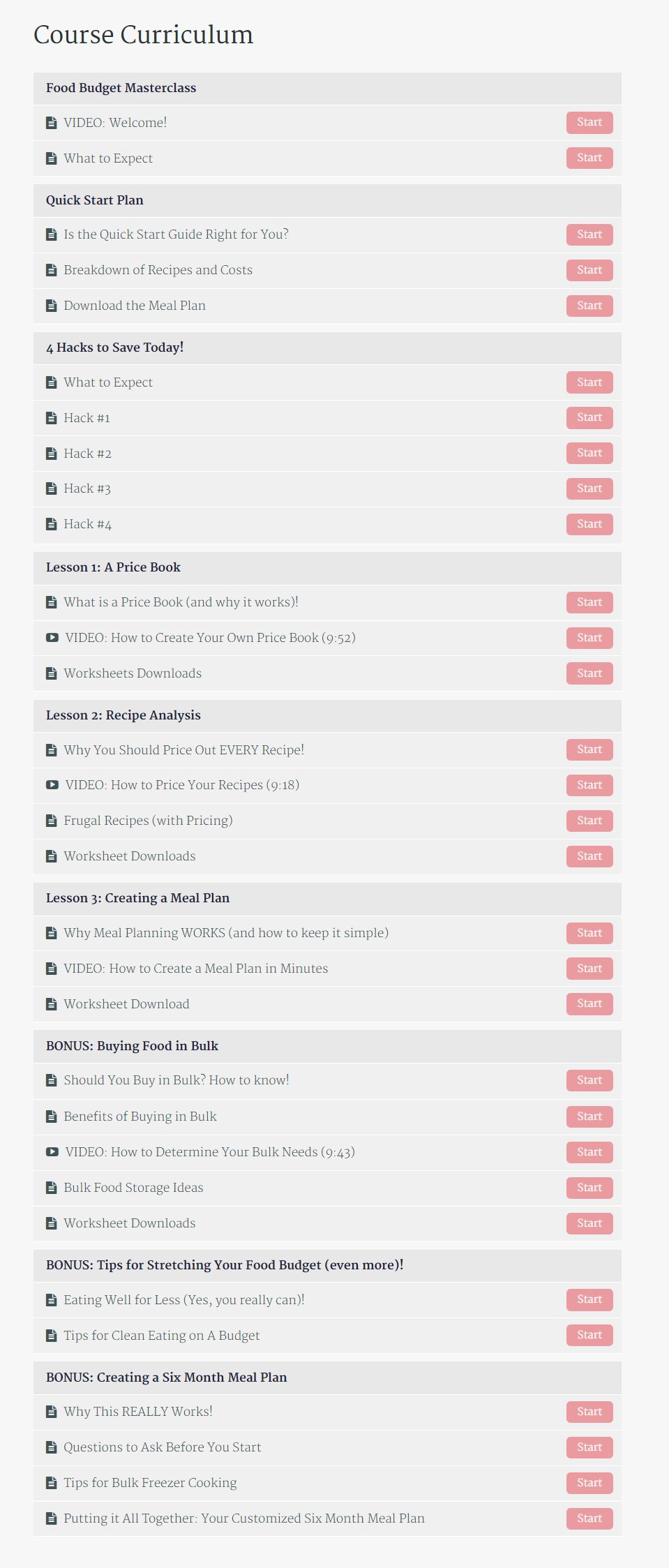Start Breakdown of Recipes and Costs
669x1568 pixels.
point(589,270)
